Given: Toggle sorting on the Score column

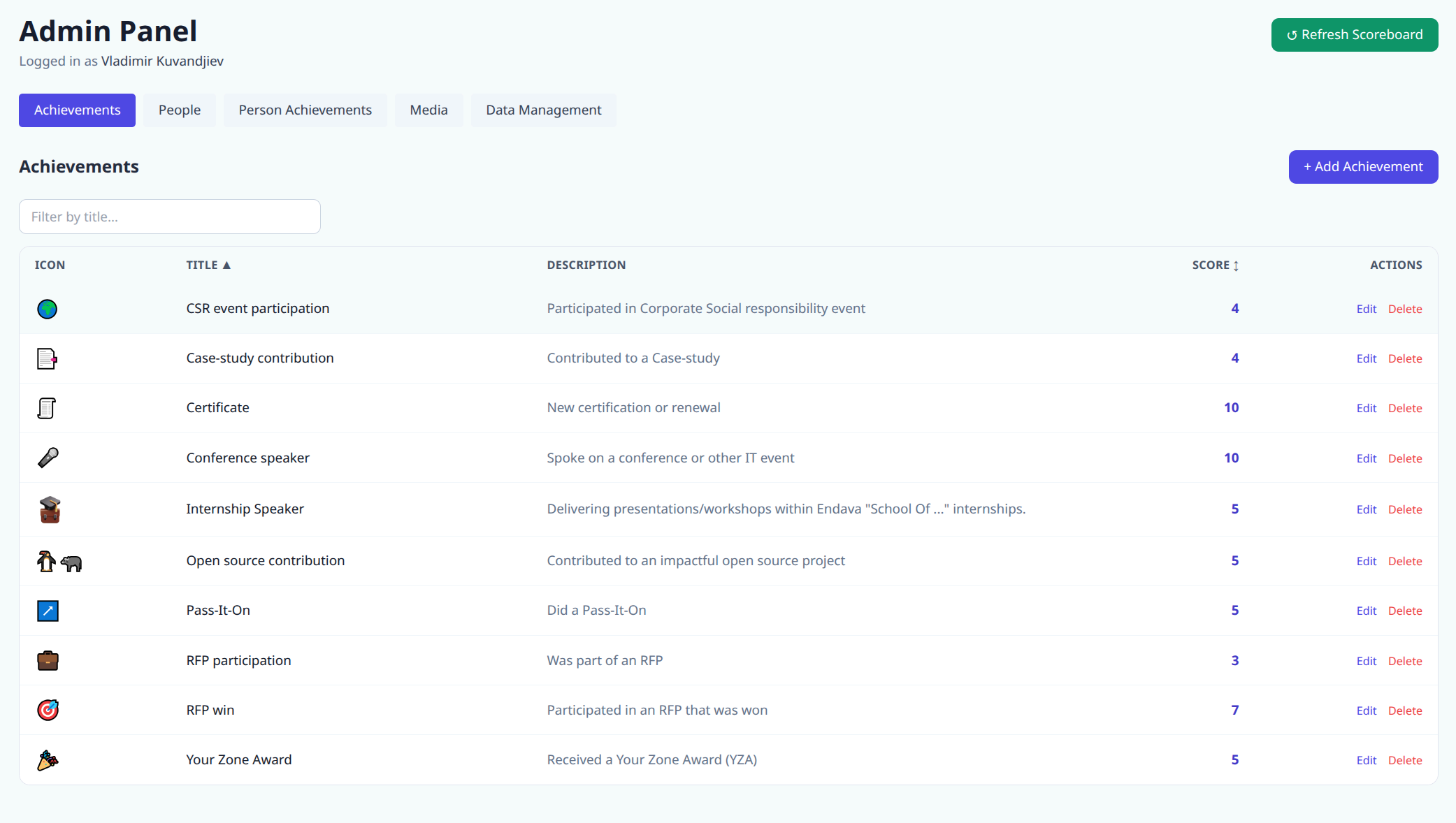Looking at the screenshot, I should pos(1214,265).
